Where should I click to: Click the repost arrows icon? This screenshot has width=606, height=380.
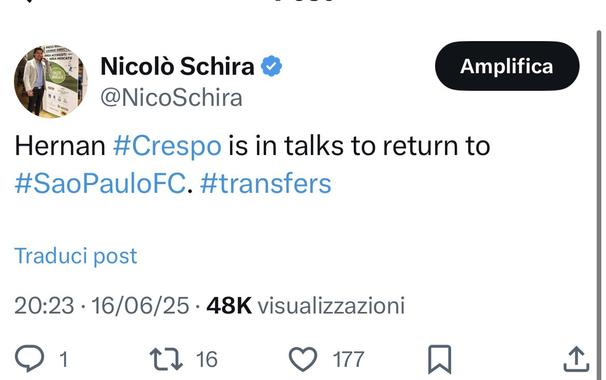(x=167, y=359)
